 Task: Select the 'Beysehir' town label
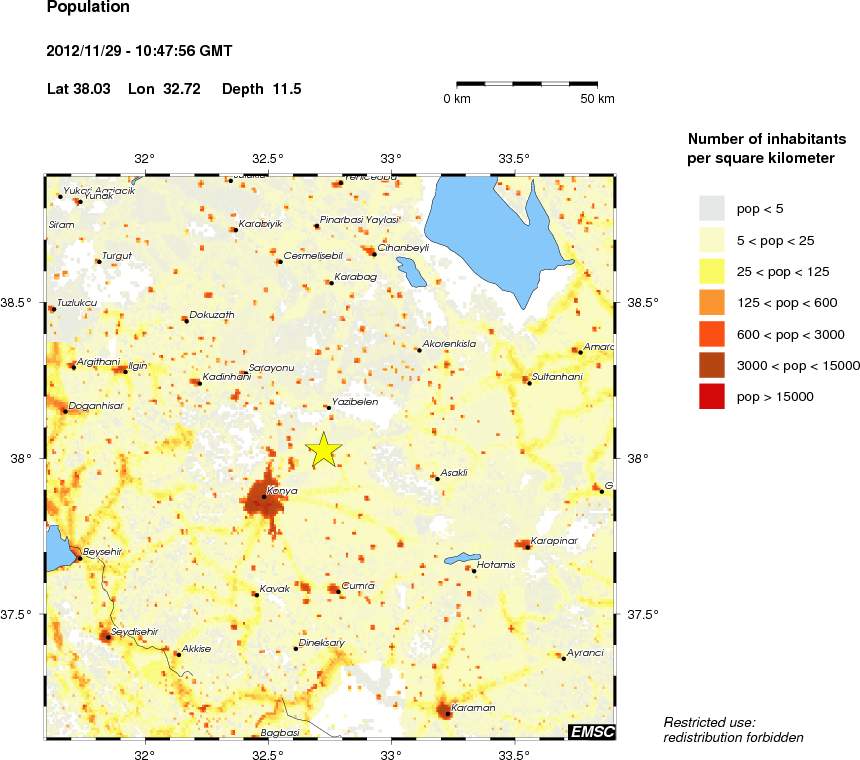(x=103, y=552)
